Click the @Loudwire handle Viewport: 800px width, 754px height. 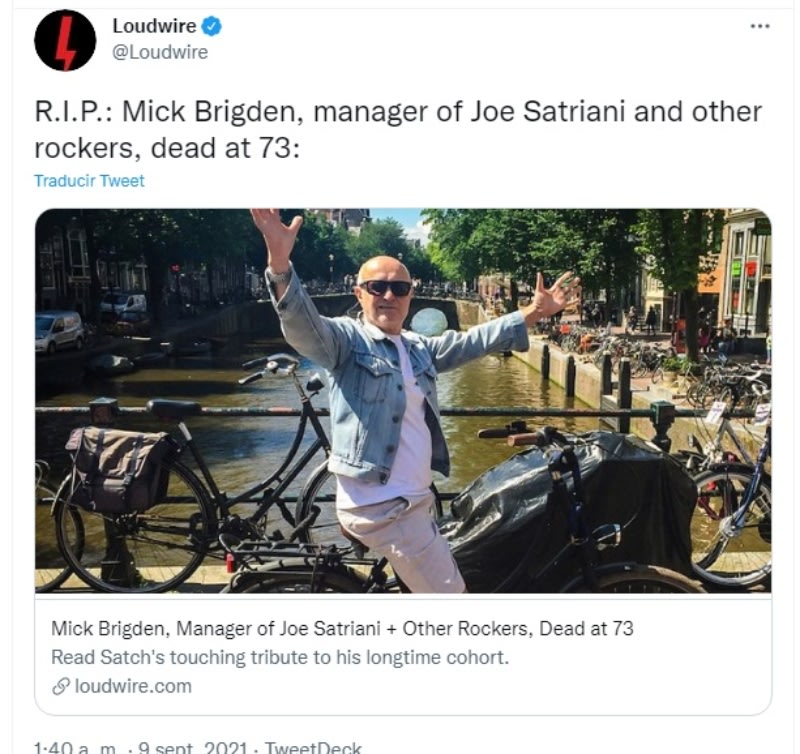[160, 52]
